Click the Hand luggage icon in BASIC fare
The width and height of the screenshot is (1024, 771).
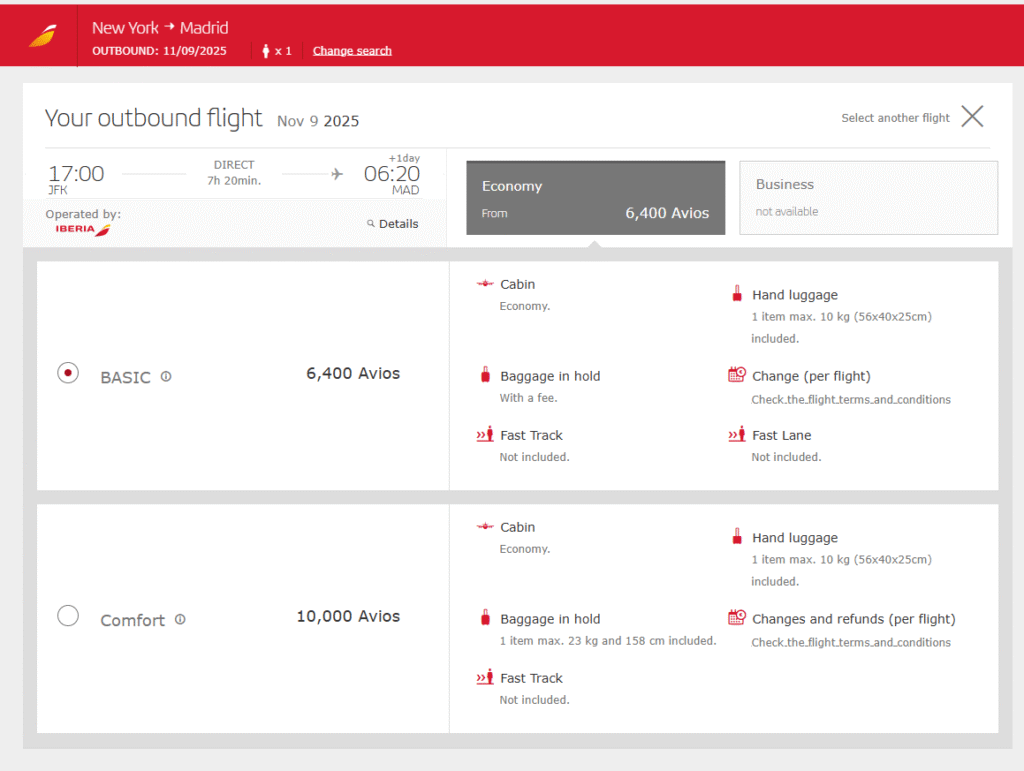(737, 294)
